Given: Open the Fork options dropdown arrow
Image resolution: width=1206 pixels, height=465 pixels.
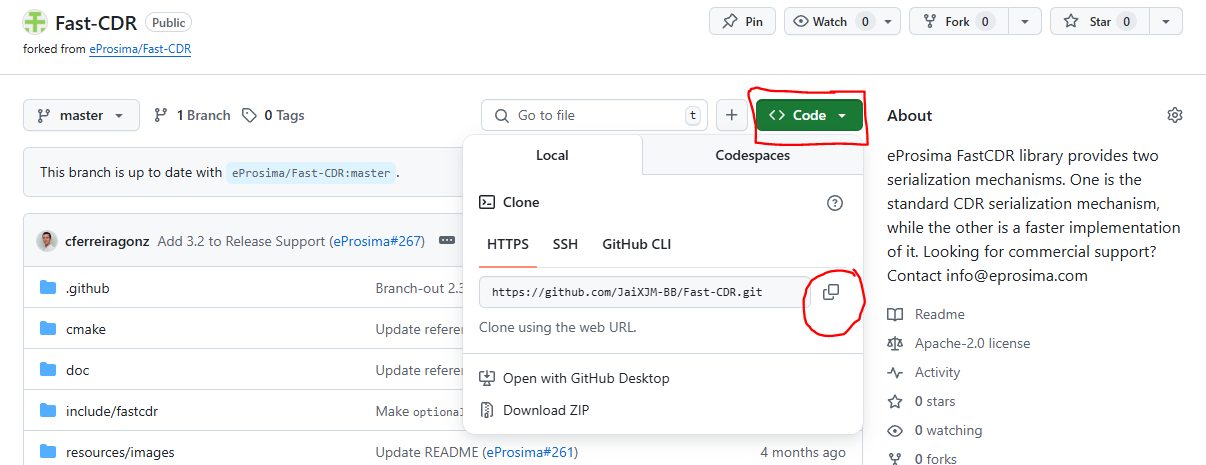Looking at the screenshot, I should click(x=1025, y=21).
